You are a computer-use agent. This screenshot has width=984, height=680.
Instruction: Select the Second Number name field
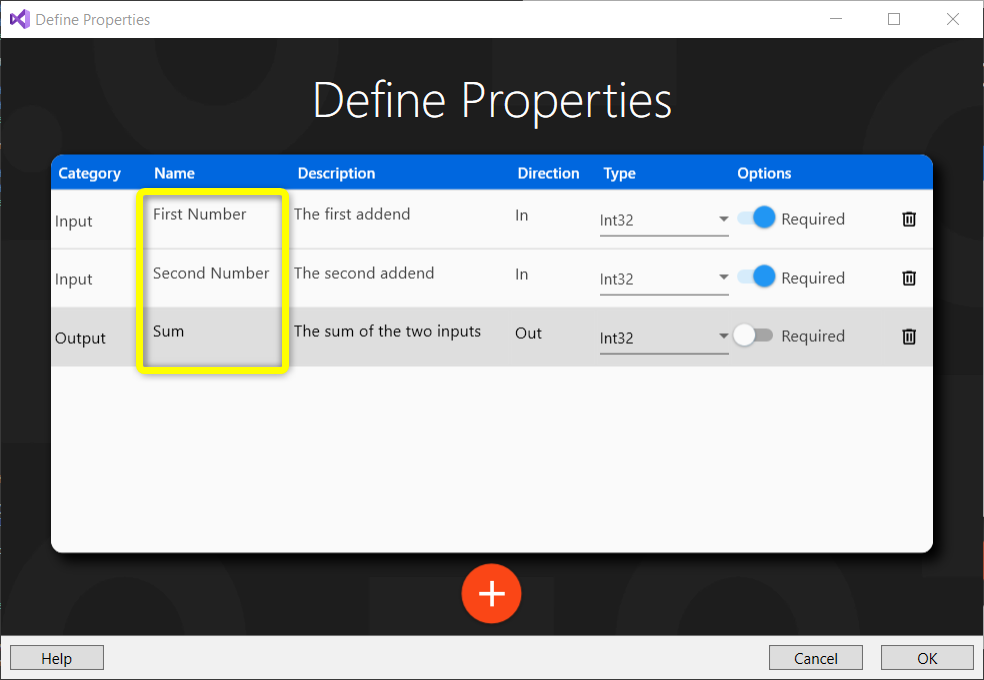(x=211, y=272)
